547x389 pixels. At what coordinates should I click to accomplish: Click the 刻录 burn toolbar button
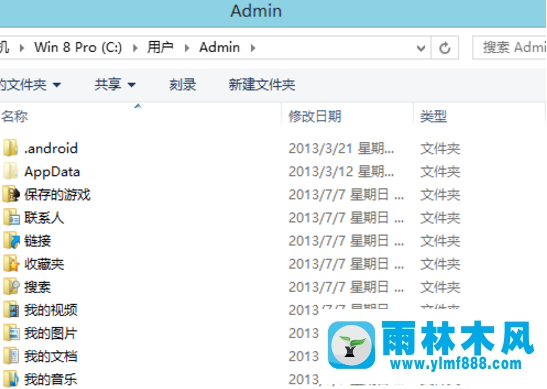[x=182, y=84]
